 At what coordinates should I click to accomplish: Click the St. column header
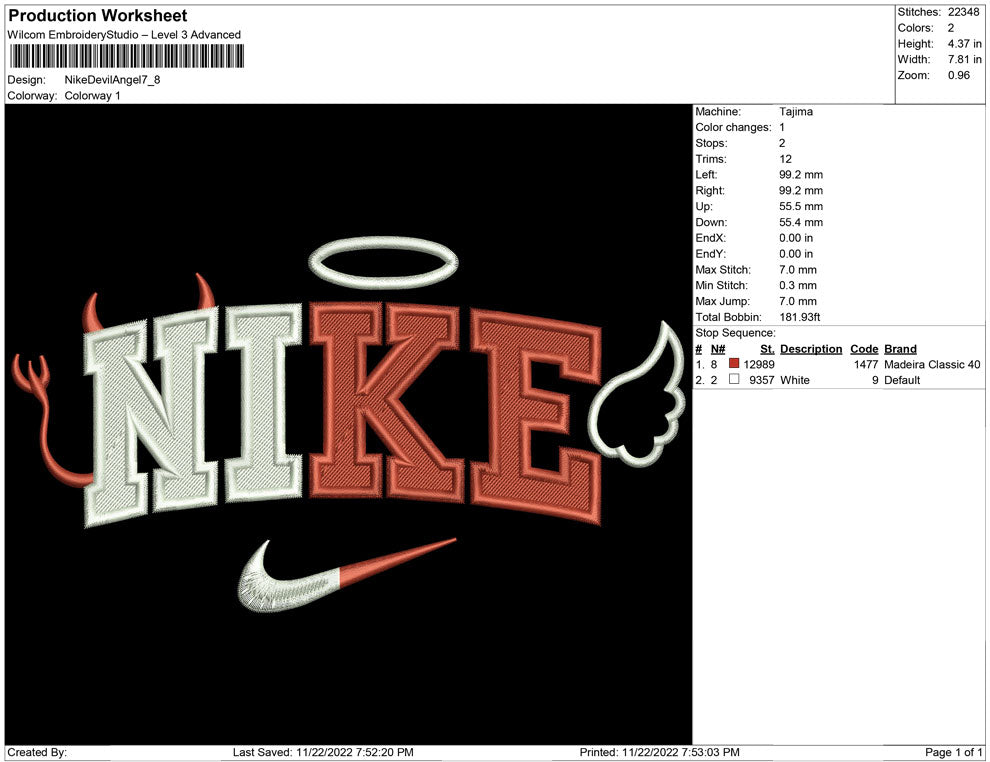pos(767,349)
